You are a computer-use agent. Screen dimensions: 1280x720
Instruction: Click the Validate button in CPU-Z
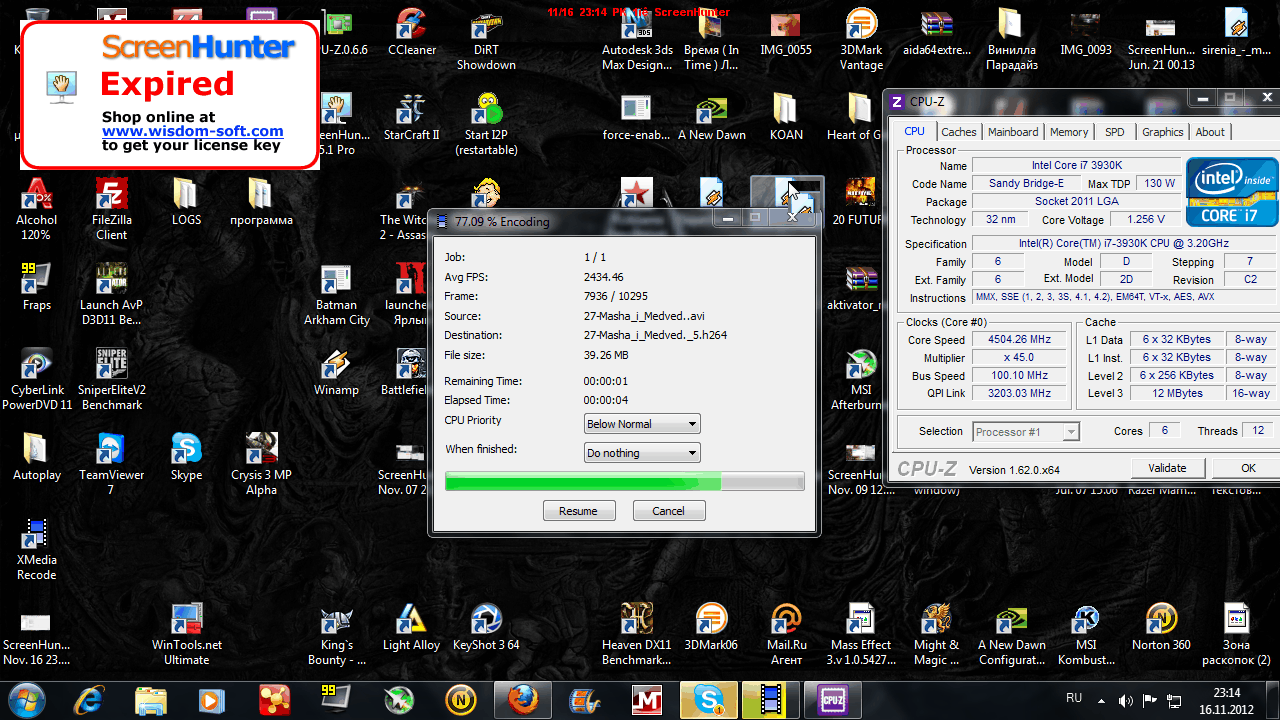(x=1167, y=468)
